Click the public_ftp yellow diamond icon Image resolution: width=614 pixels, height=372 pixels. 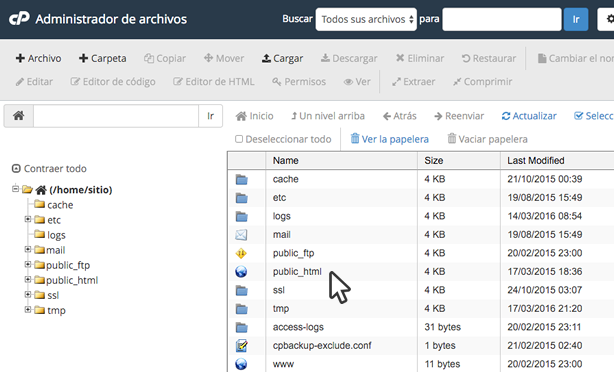tap(241, 253)
